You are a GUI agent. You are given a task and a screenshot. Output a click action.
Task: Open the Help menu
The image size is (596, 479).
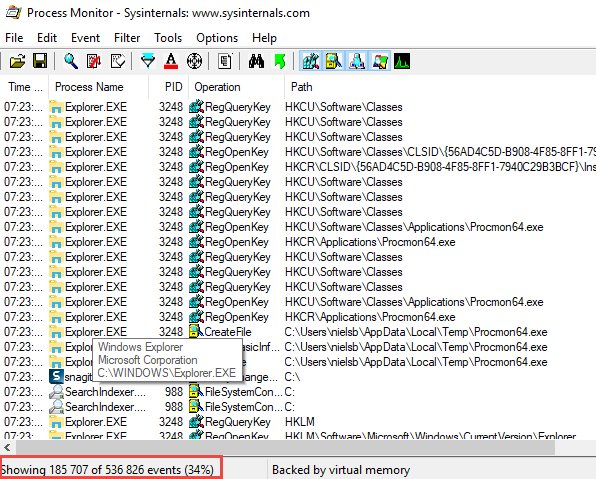click(x=264, y=38)
